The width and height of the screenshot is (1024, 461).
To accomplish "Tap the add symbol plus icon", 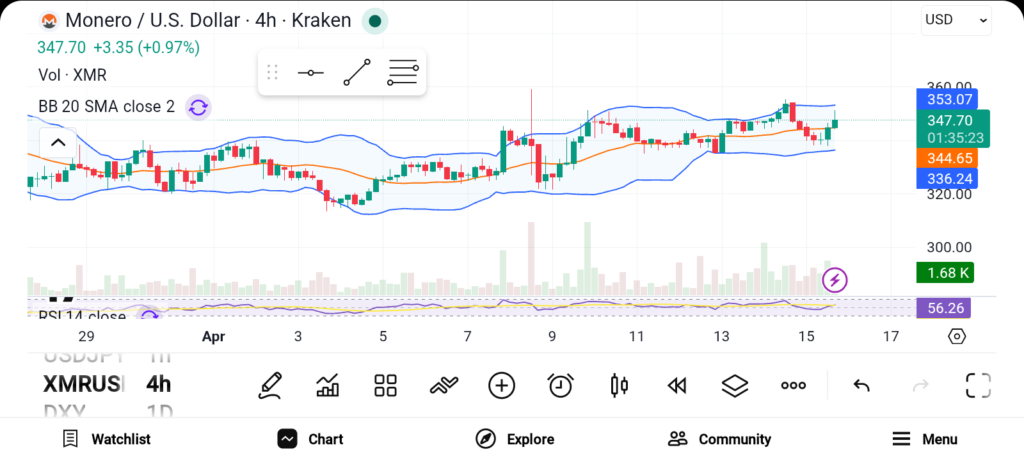I will click(x=501, y=385).
